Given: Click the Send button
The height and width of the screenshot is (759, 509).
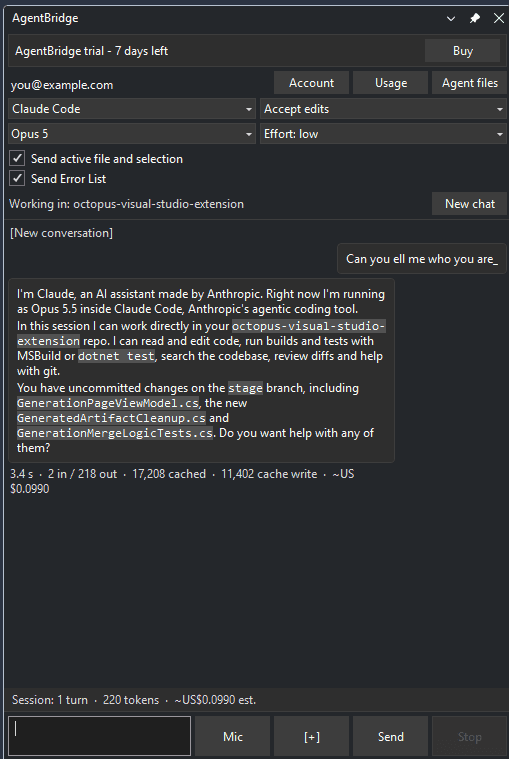Looking at the screenshot, I should pyautogui.click(x=390, y=737).
